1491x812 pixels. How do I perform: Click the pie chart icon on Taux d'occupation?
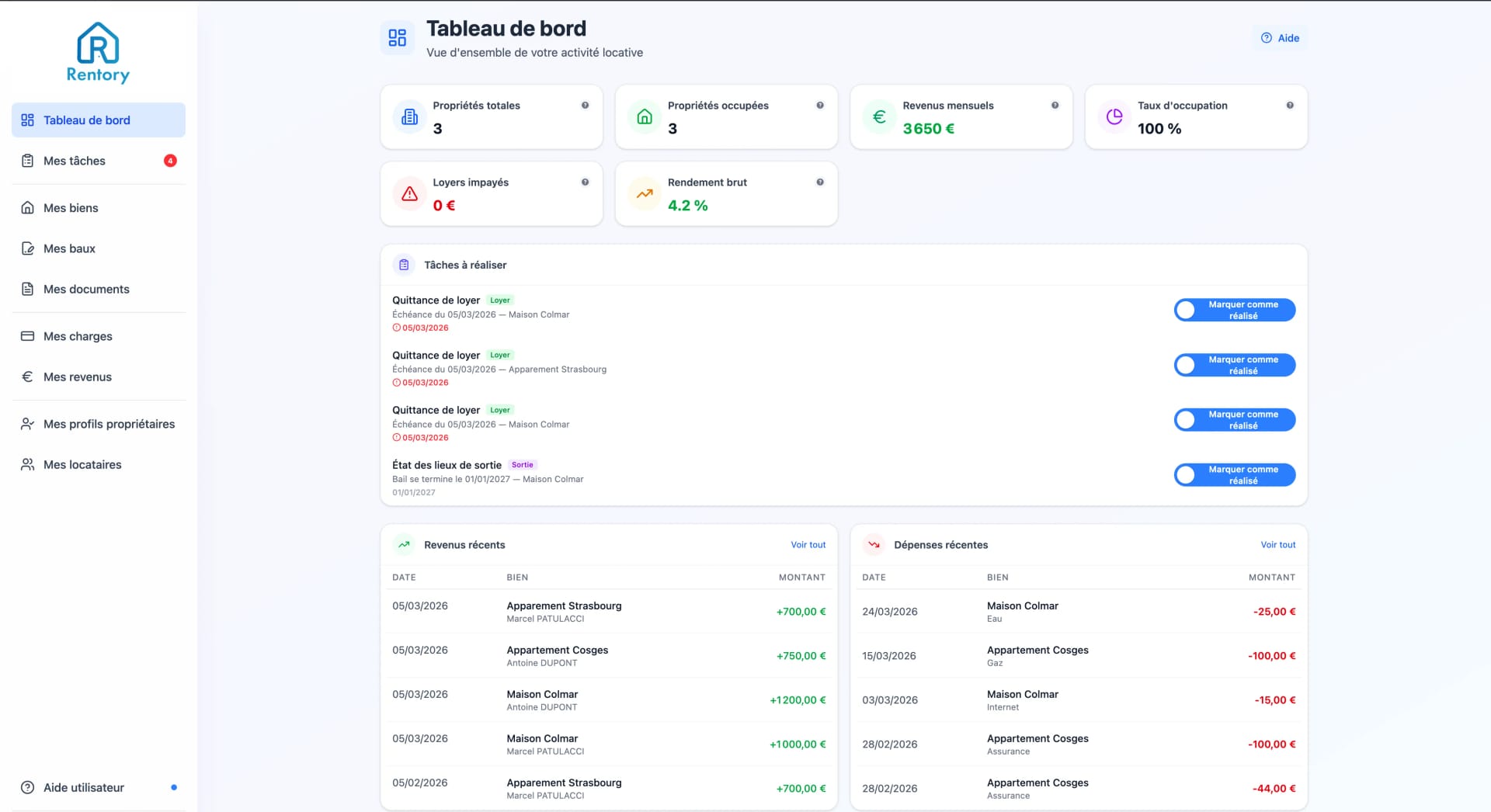[1114, 116]
